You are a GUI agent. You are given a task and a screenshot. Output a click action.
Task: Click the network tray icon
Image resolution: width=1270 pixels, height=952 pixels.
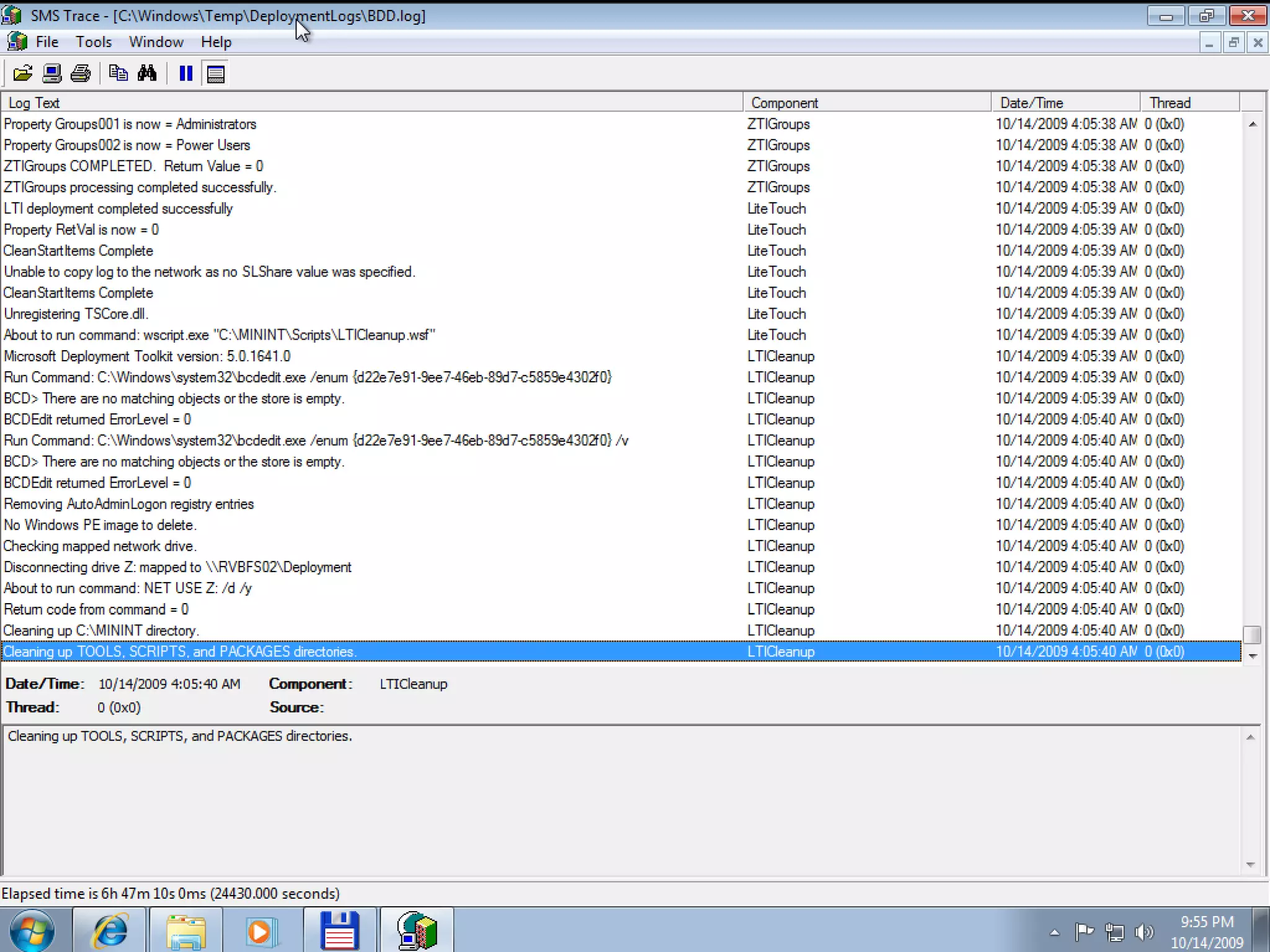pyautogui.click(x=1114, y=932)
